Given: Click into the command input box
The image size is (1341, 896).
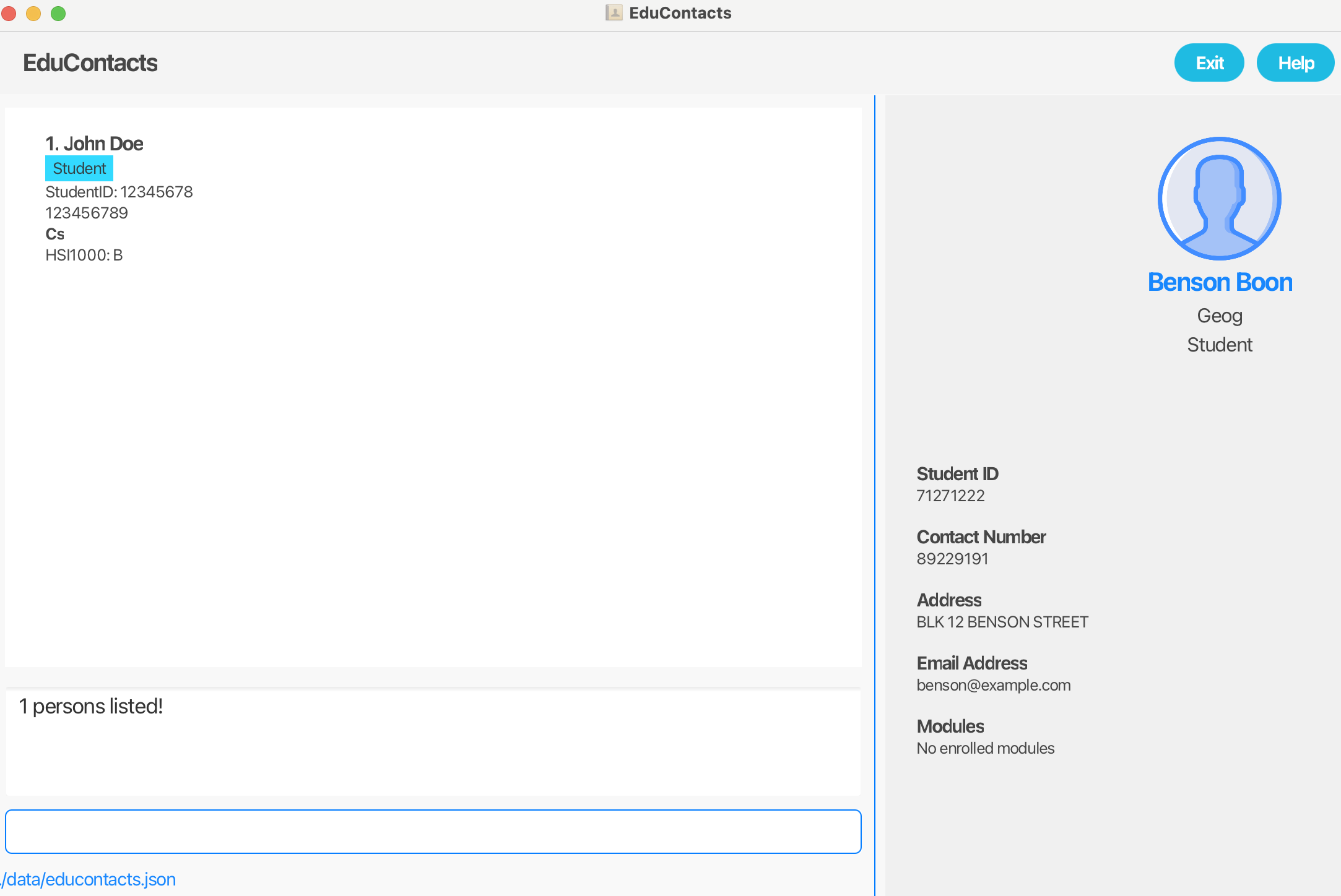Looking at the screenshot, I should pyautogui.click(x=433, y=831).
